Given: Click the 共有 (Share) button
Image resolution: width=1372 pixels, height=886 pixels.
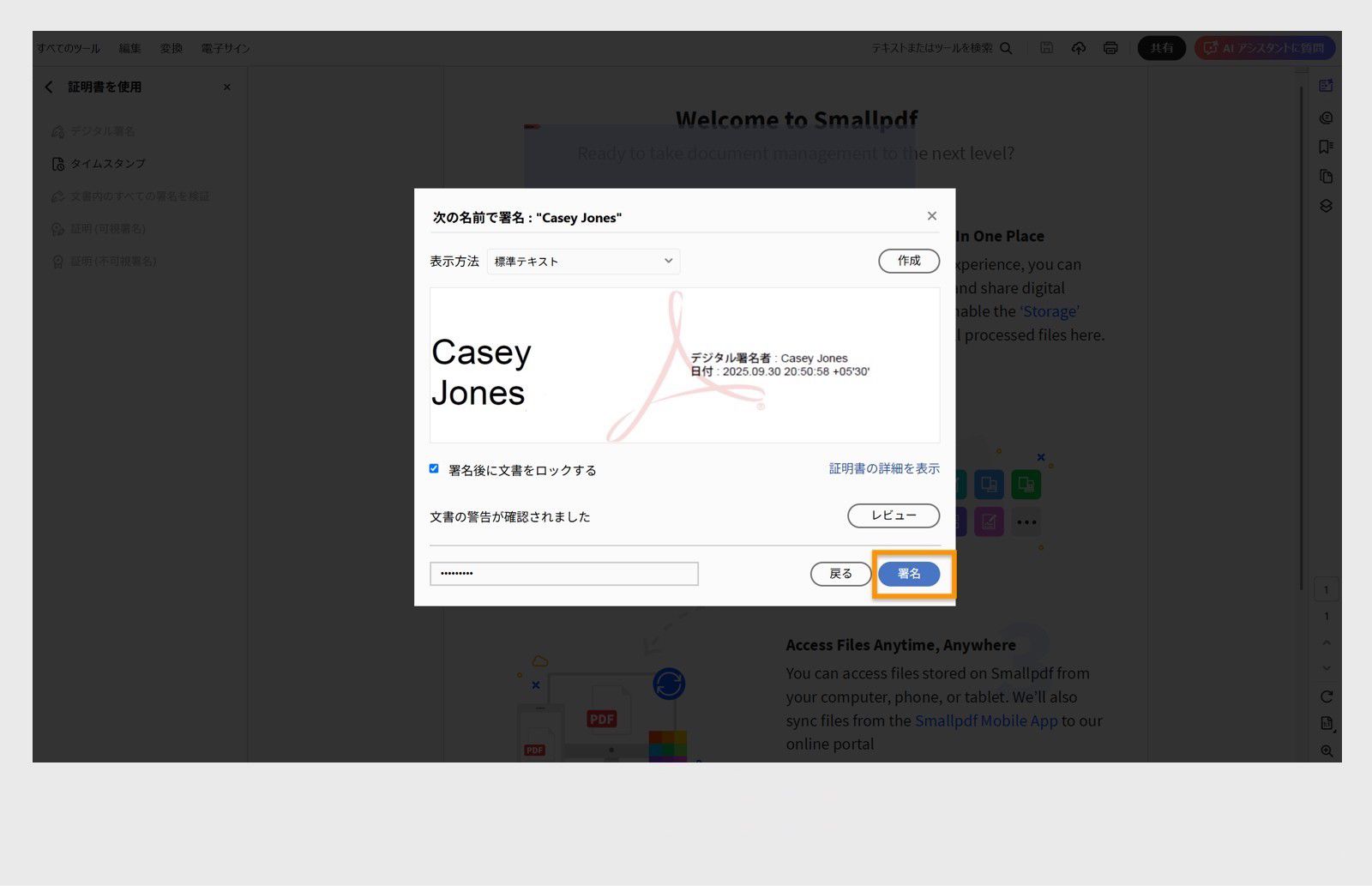Looking at the screenshot, I should (x=1162, y=48).
